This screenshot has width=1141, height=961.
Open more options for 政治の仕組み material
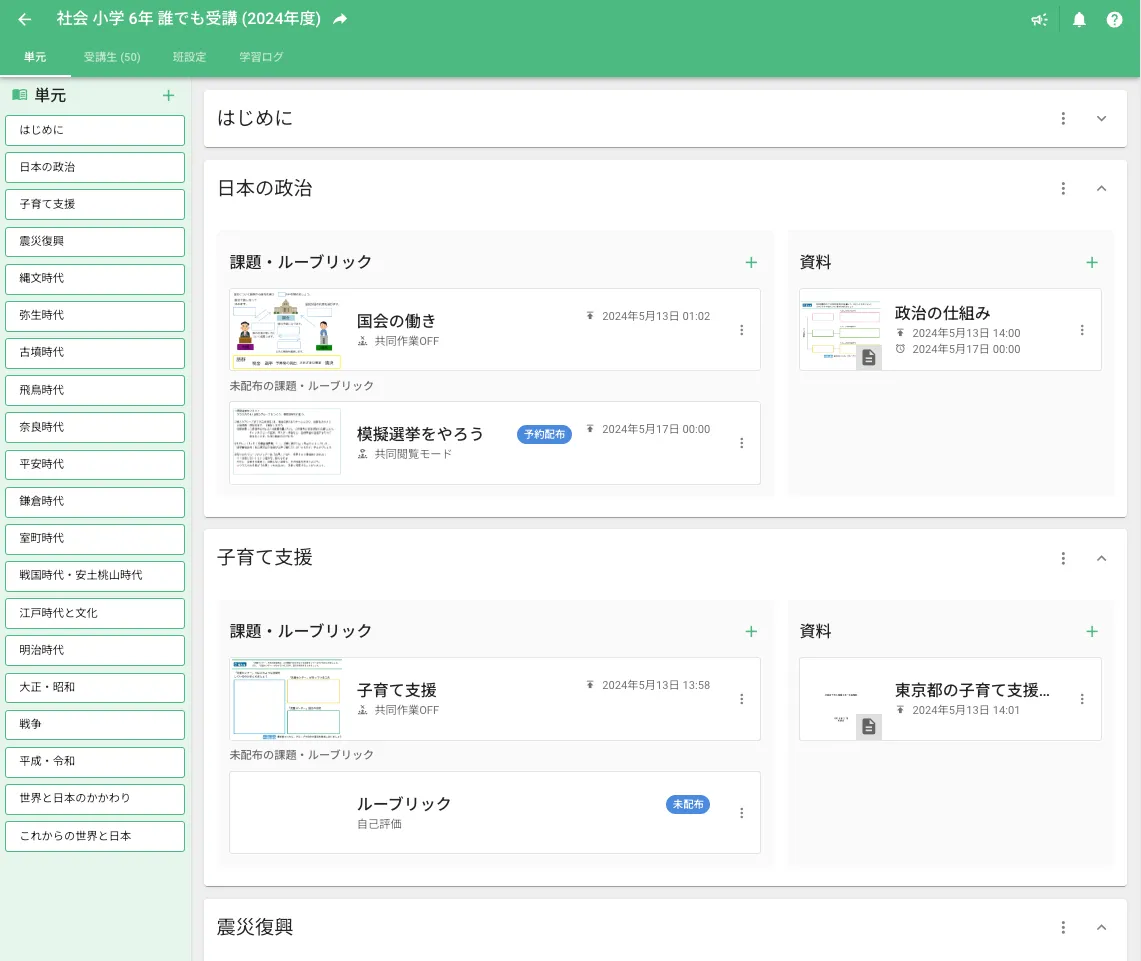coord(1082,330)
